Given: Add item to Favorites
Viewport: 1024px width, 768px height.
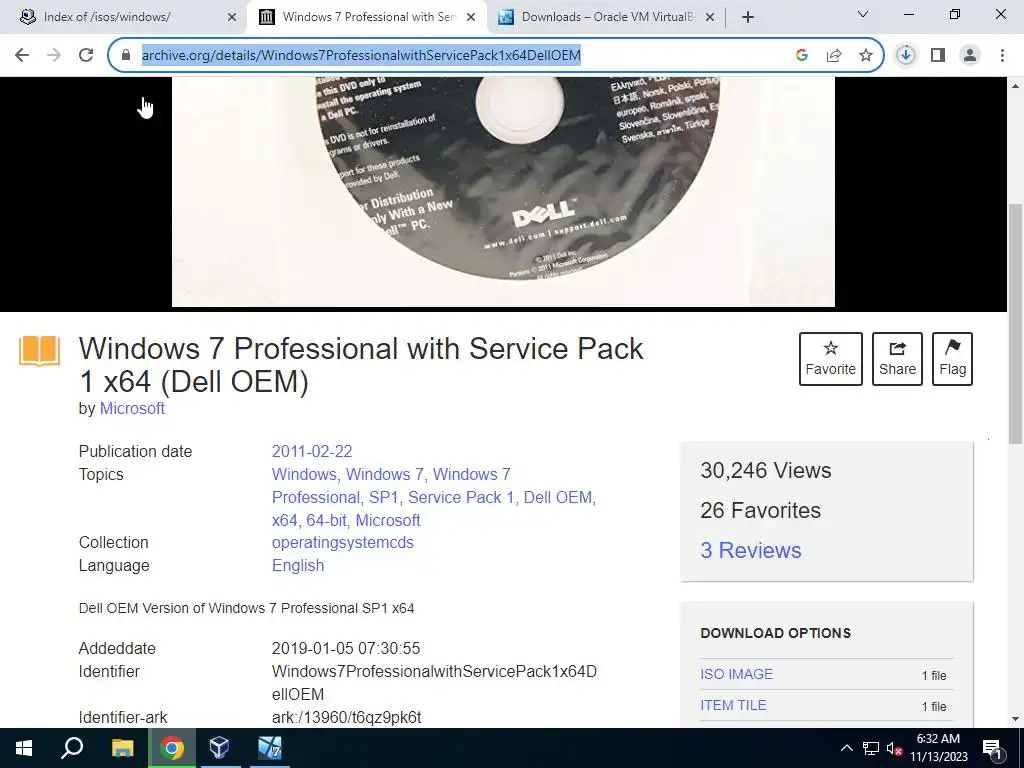Looking at the screenshot, I should click(830, 359).
